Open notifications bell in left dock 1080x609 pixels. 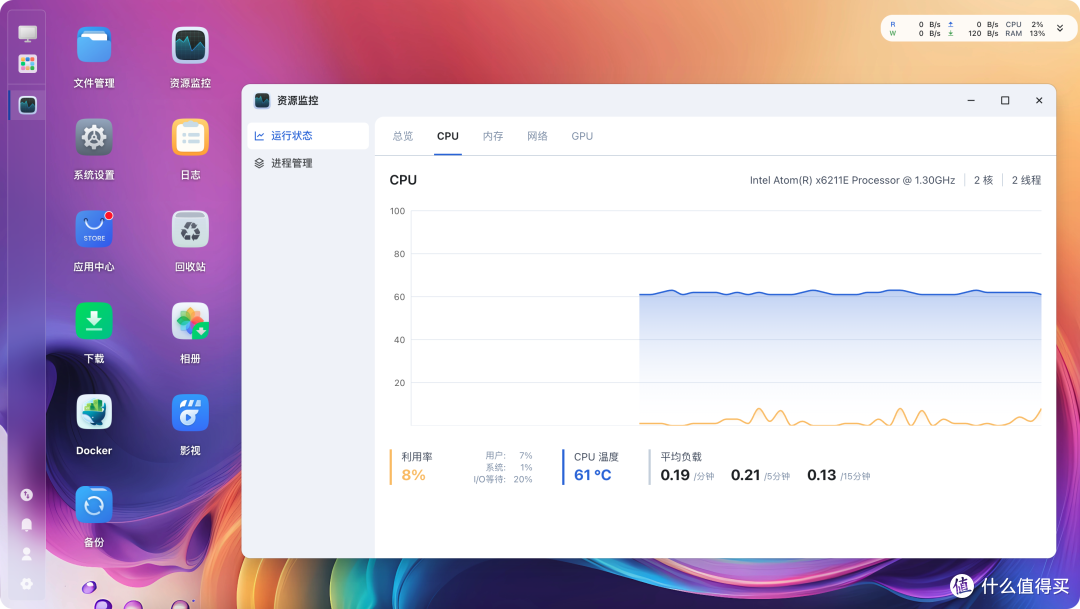point(27,525)
